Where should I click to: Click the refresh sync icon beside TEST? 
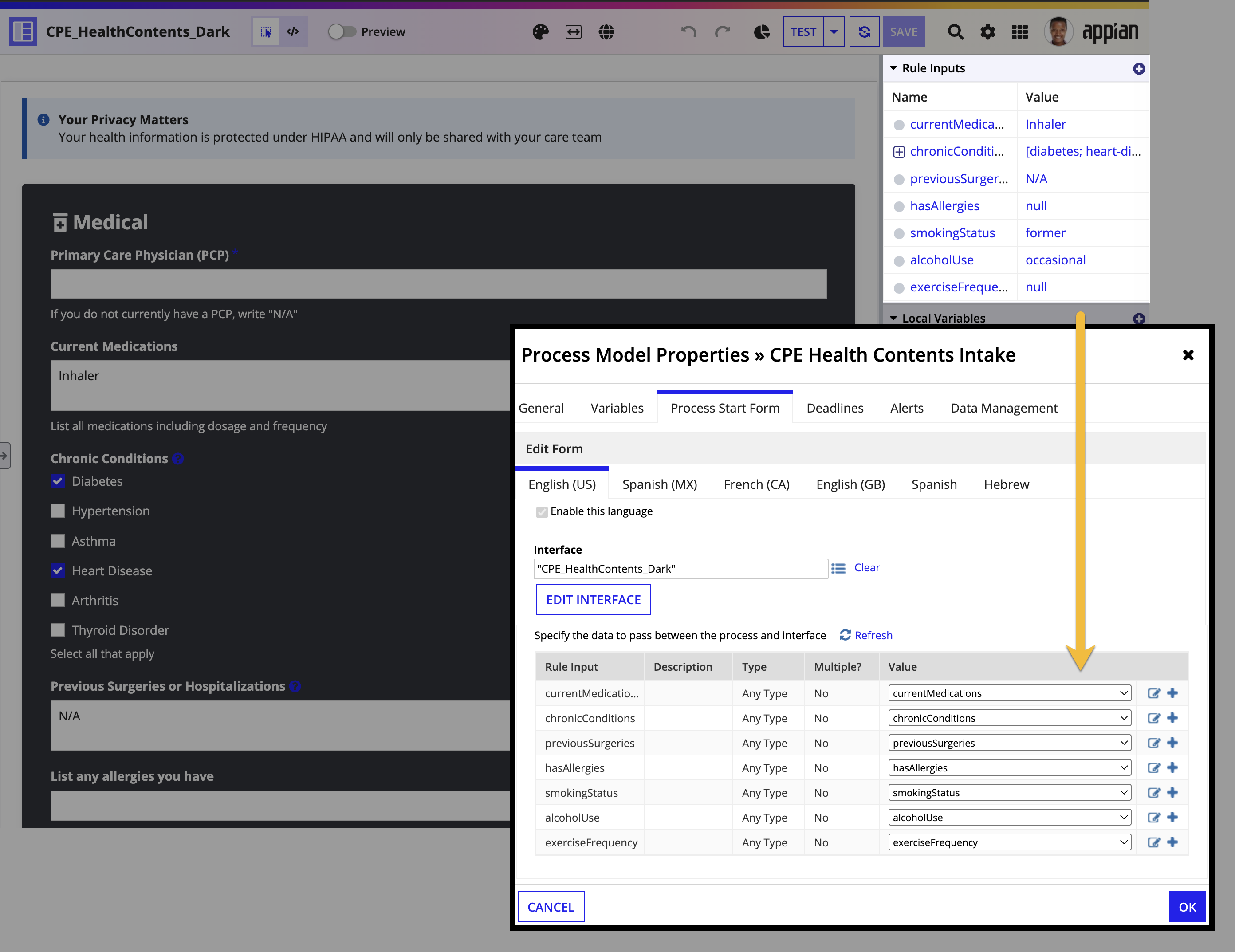coord(864,31)
